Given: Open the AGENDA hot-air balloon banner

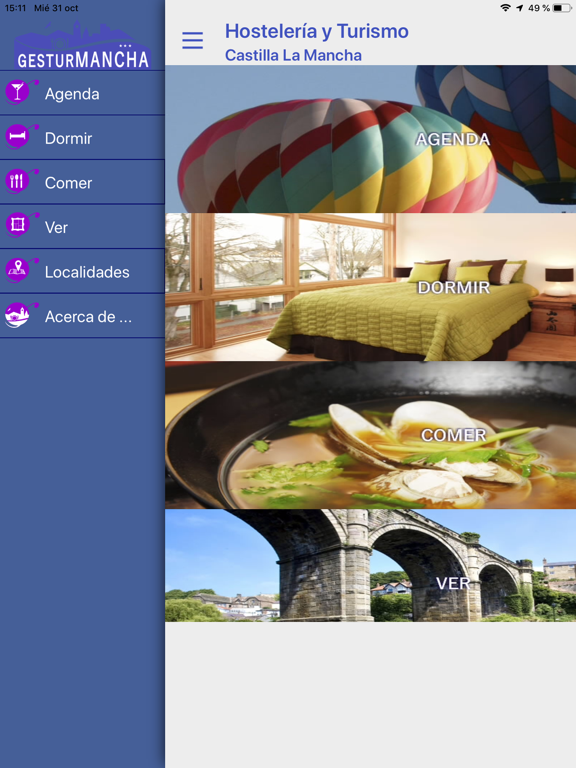Looking at the screenshot, I should pyautogui.click(x=370, y=139).
